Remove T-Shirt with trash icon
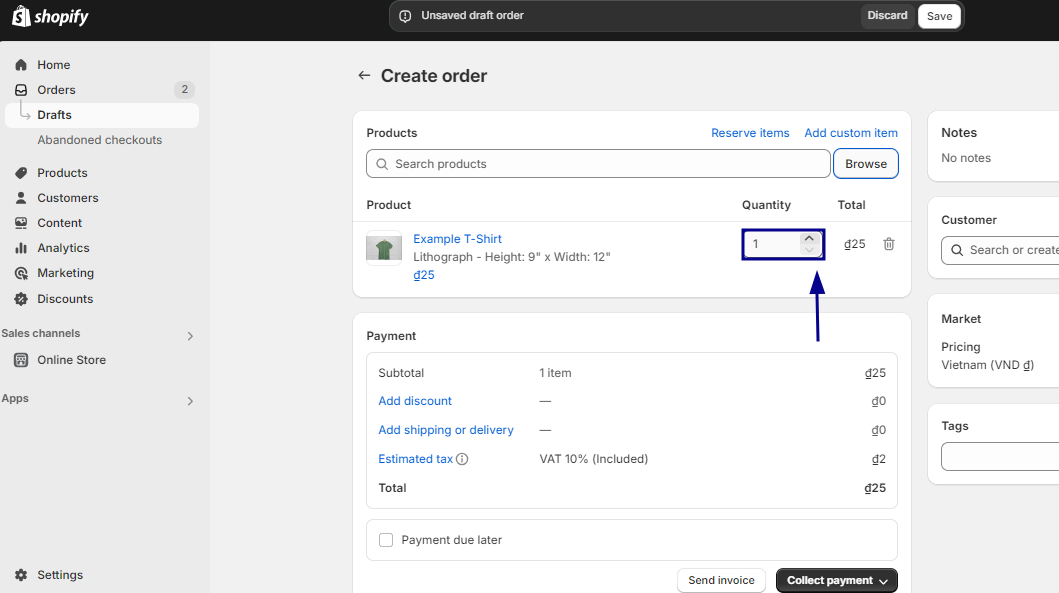 (x=889, y=244)
